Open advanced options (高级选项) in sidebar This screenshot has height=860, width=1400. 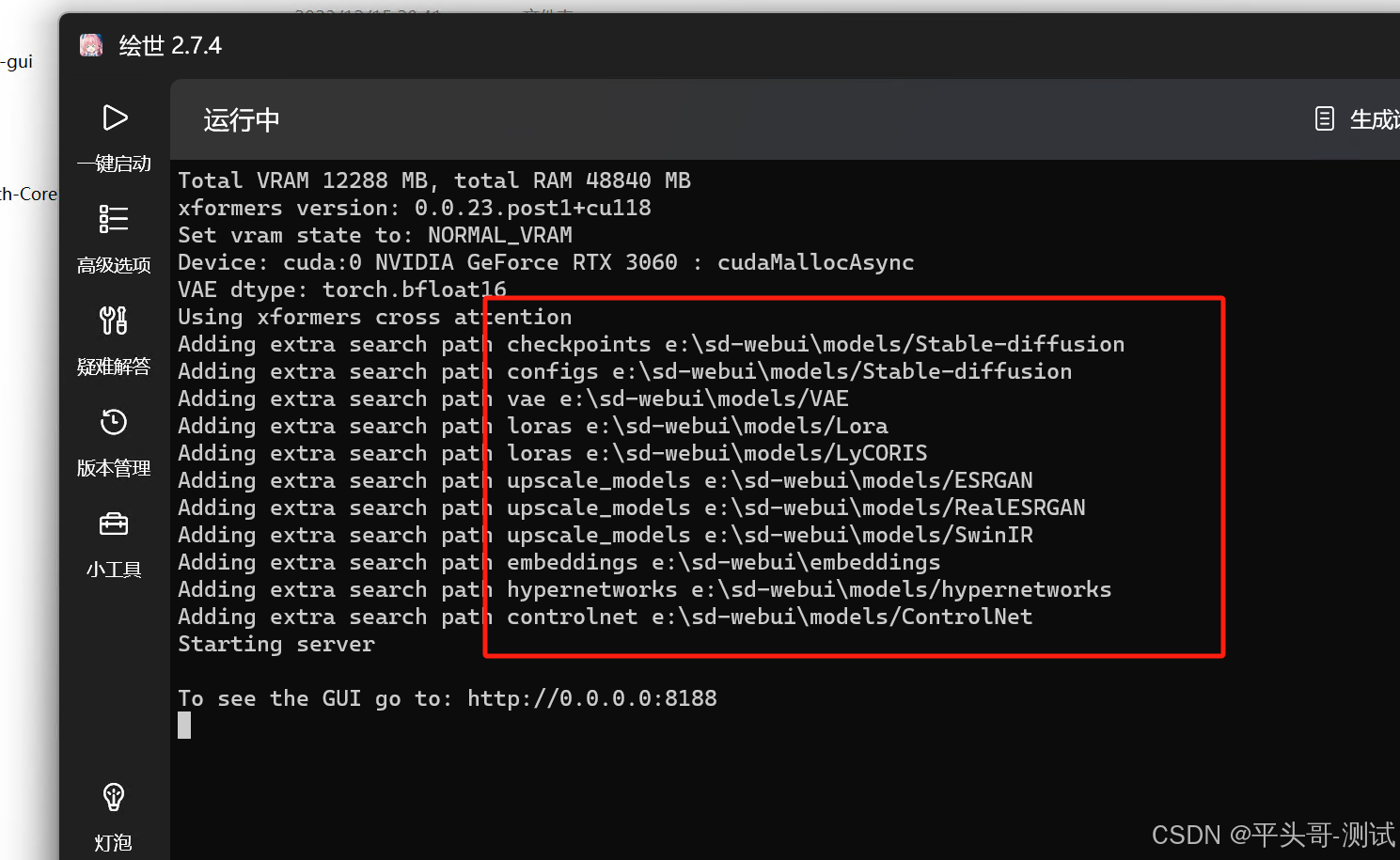point(114,239)
